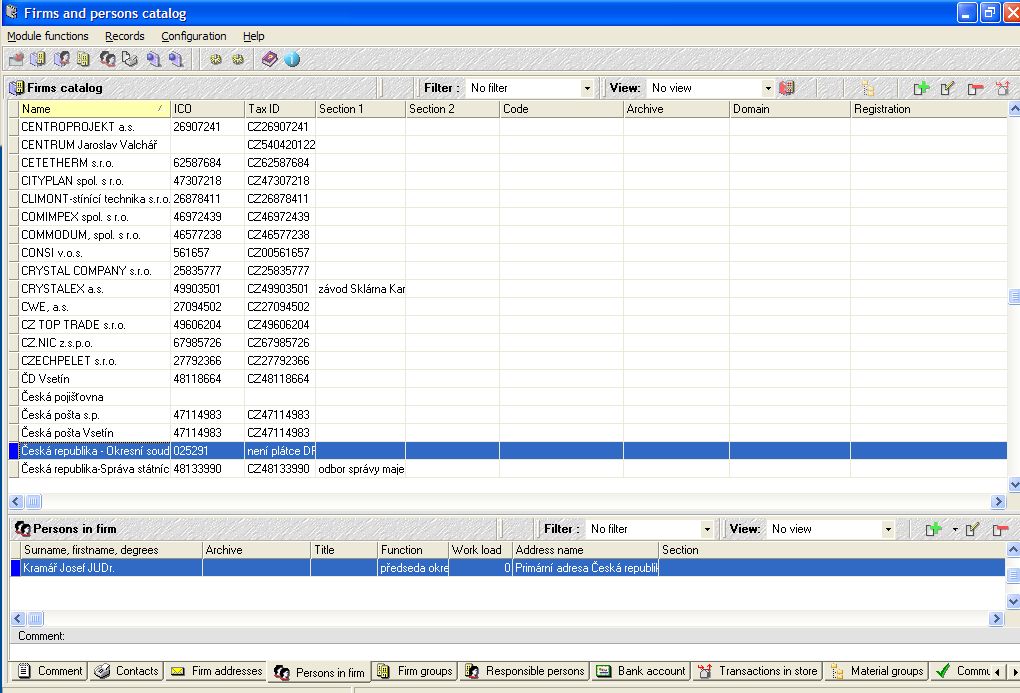Sort by the Name column header
This screenshot has width=1020, height=693.
point(94,109)
